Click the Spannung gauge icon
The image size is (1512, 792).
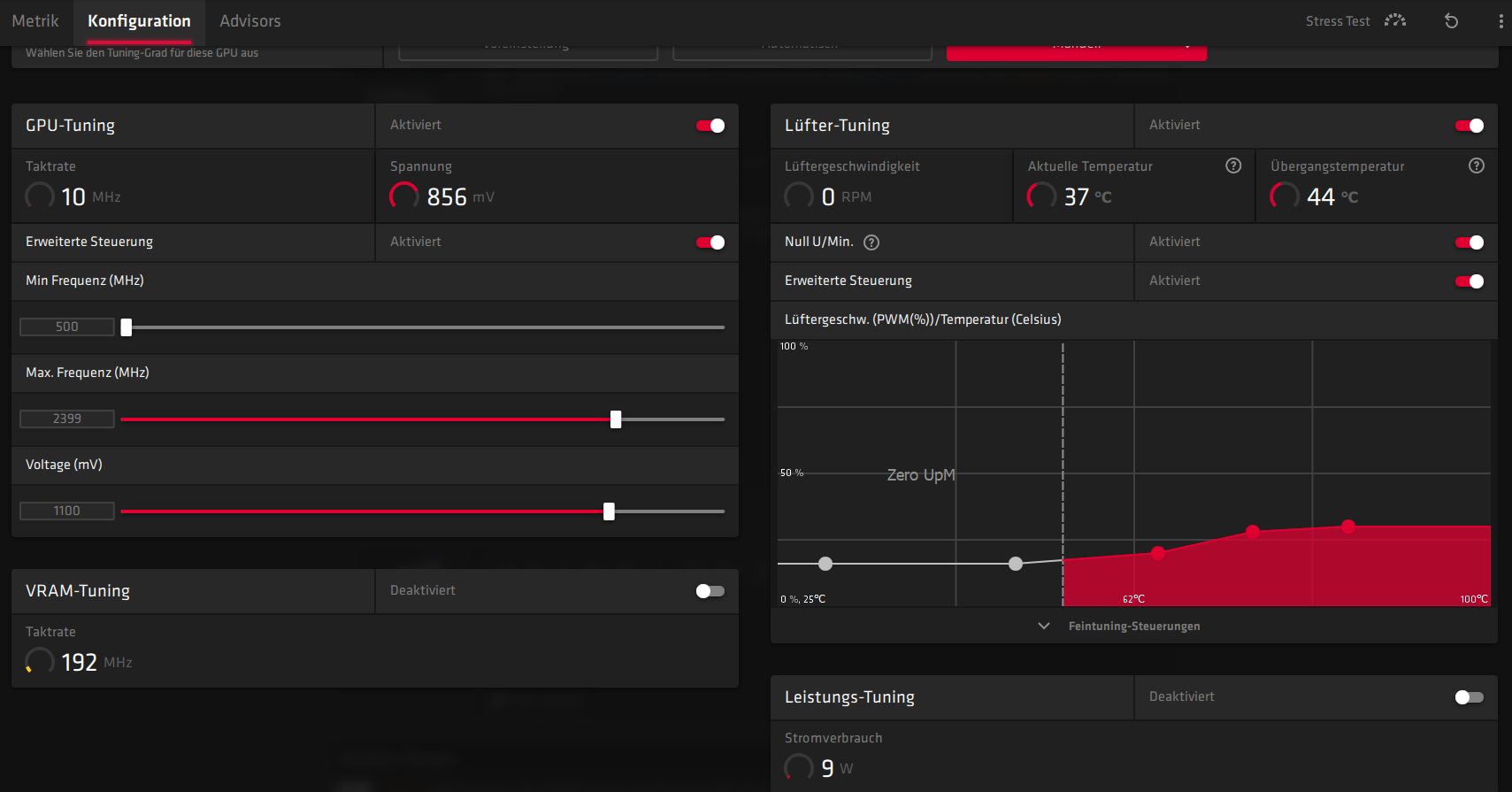click(x=404, y=196)
